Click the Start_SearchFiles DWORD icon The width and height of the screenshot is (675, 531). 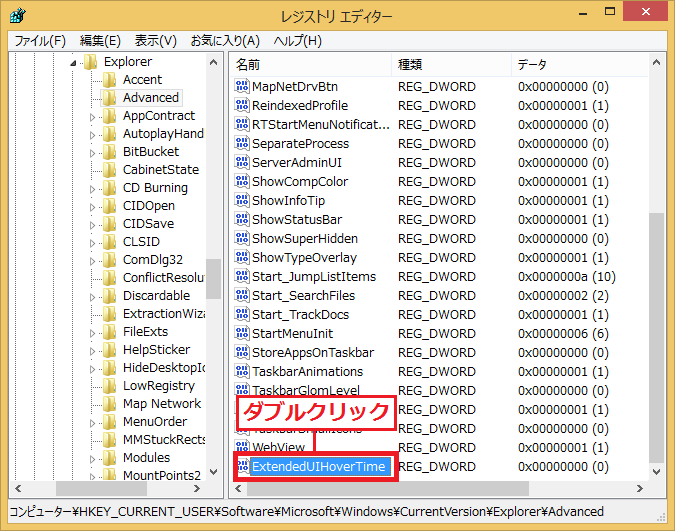pyautogui.click(x=242, y=295)
